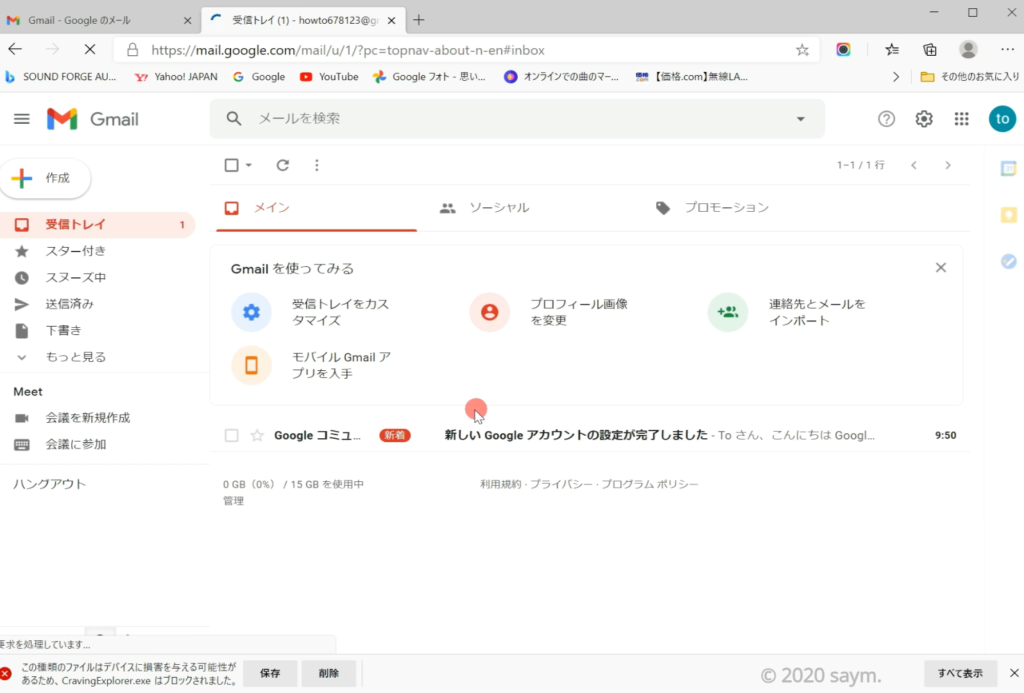Tick the select-all messages checkbox
The width and height of the screenshot is (1024, 693).
[x=232, y=165]
